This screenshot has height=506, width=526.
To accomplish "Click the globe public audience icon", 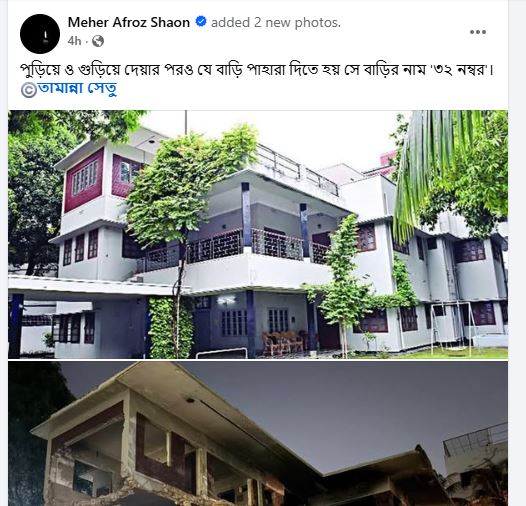I will [98, 41].
